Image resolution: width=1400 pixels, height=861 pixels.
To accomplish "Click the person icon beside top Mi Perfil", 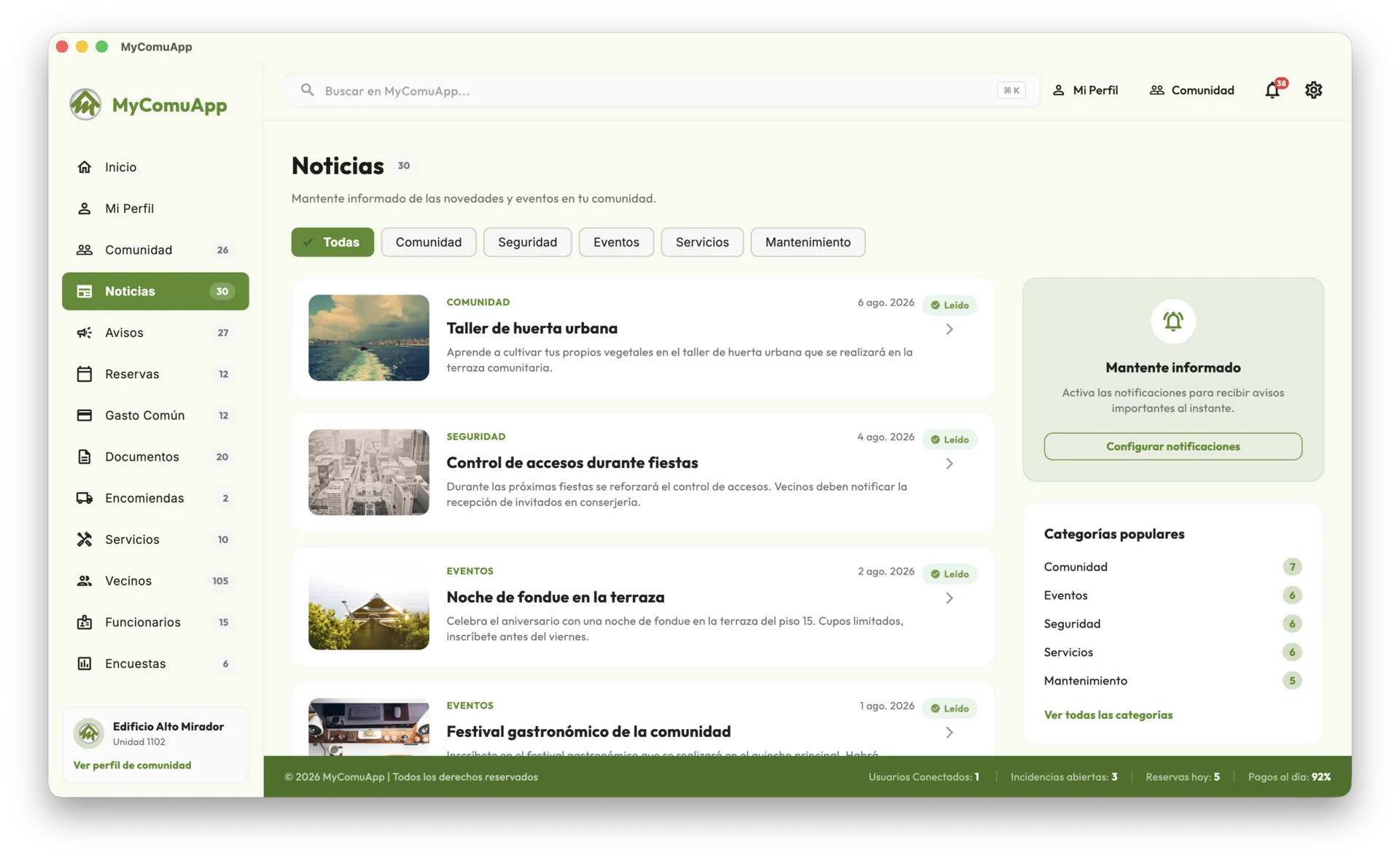I will pos(1058,90).
